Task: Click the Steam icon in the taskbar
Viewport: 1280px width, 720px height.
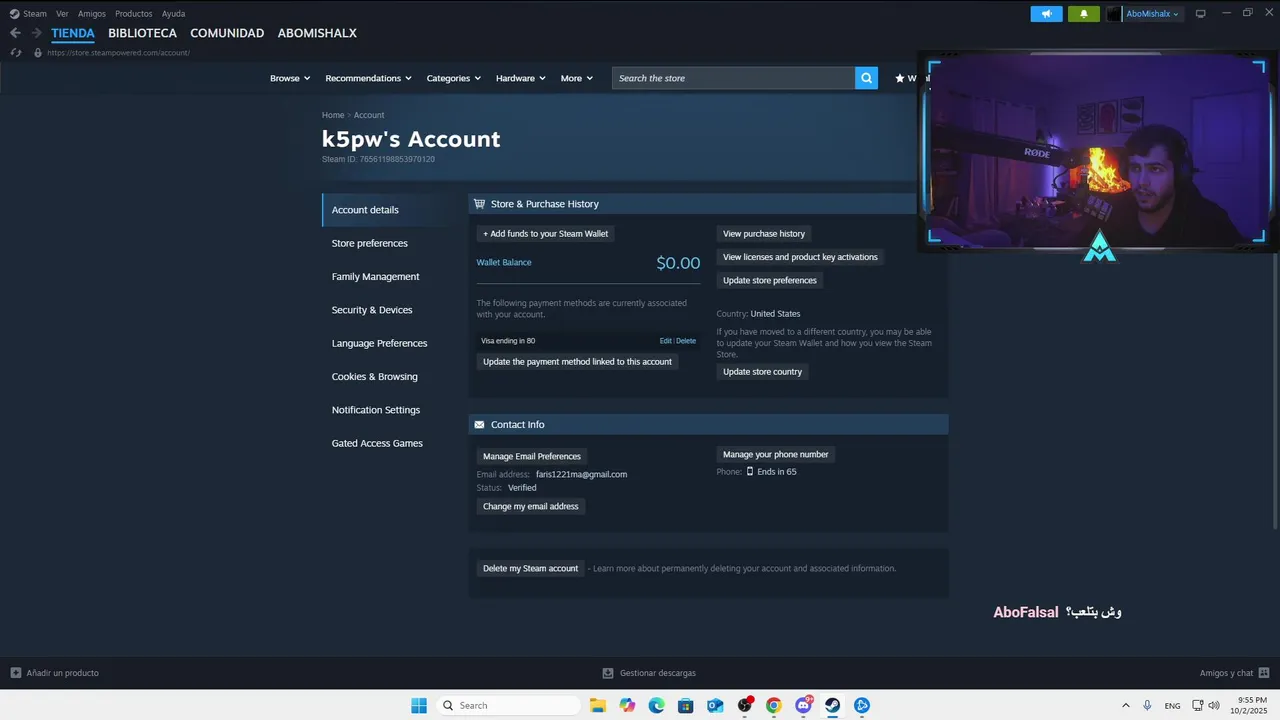Action: tap(832, 705)
